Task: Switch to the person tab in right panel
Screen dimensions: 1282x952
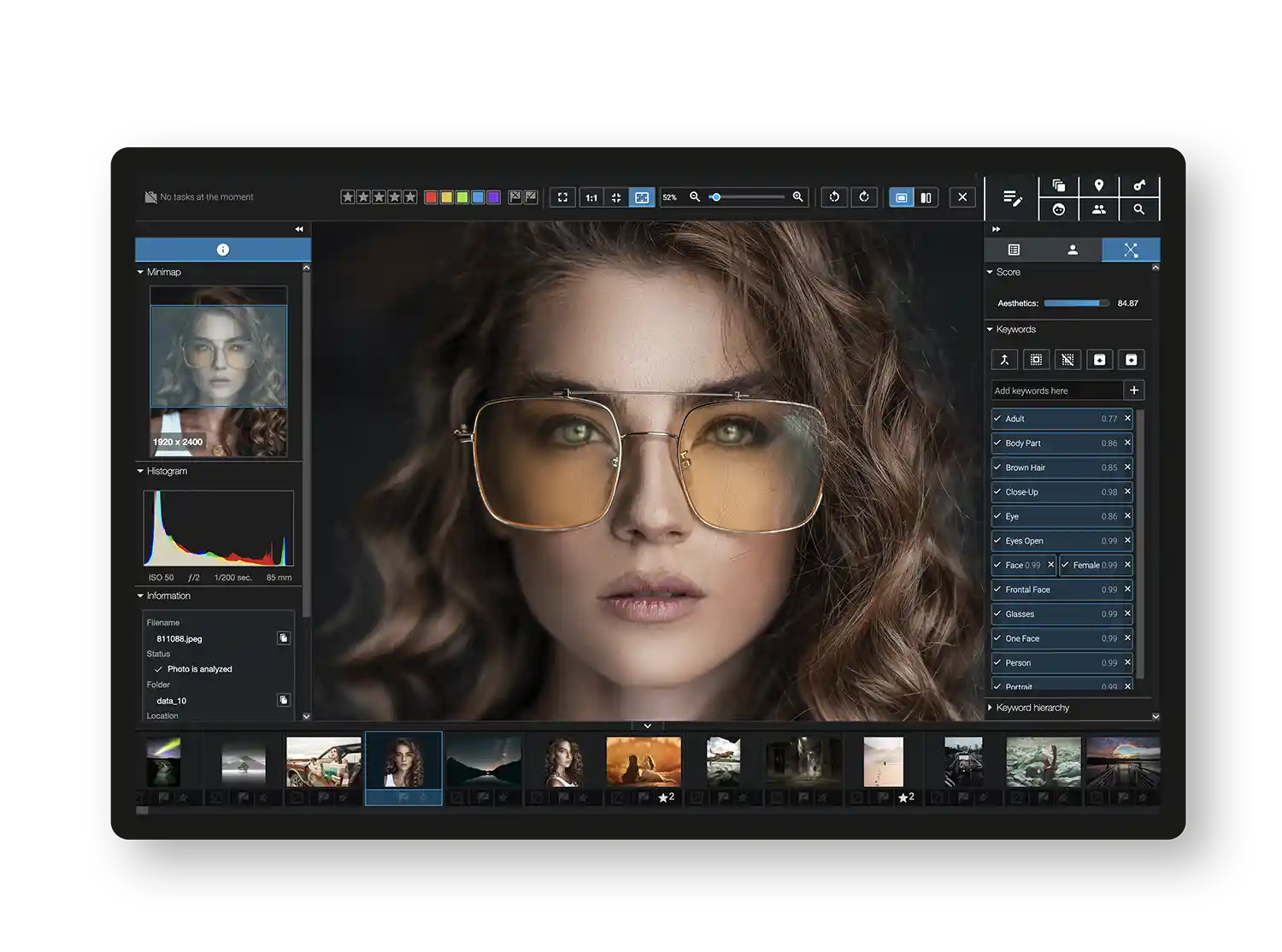Action: pos(1073,250)
